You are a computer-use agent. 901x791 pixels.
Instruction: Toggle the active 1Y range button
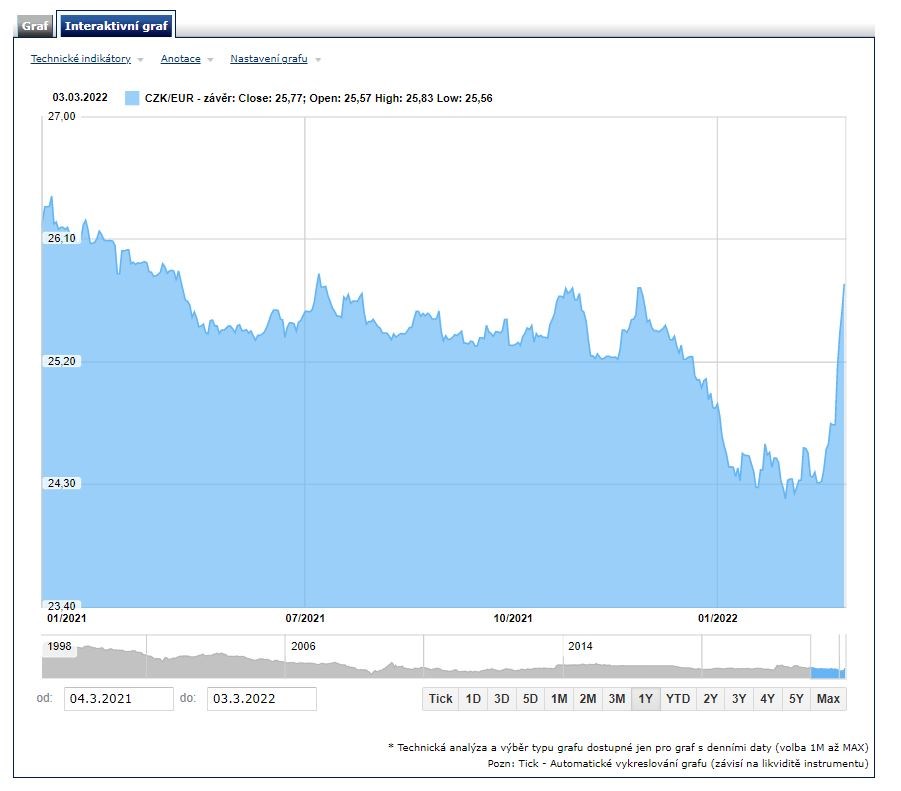(x=645, y=699)
